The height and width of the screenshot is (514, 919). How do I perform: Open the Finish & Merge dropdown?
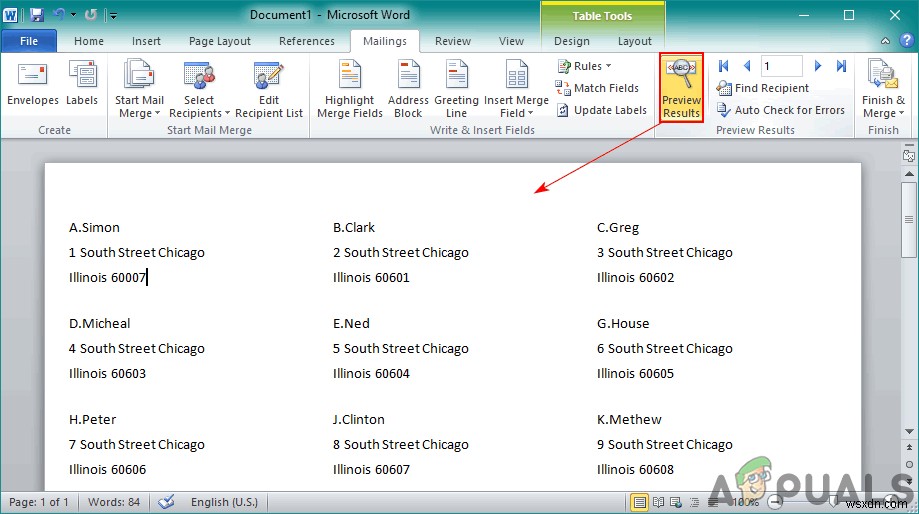(x=883, y=90)
